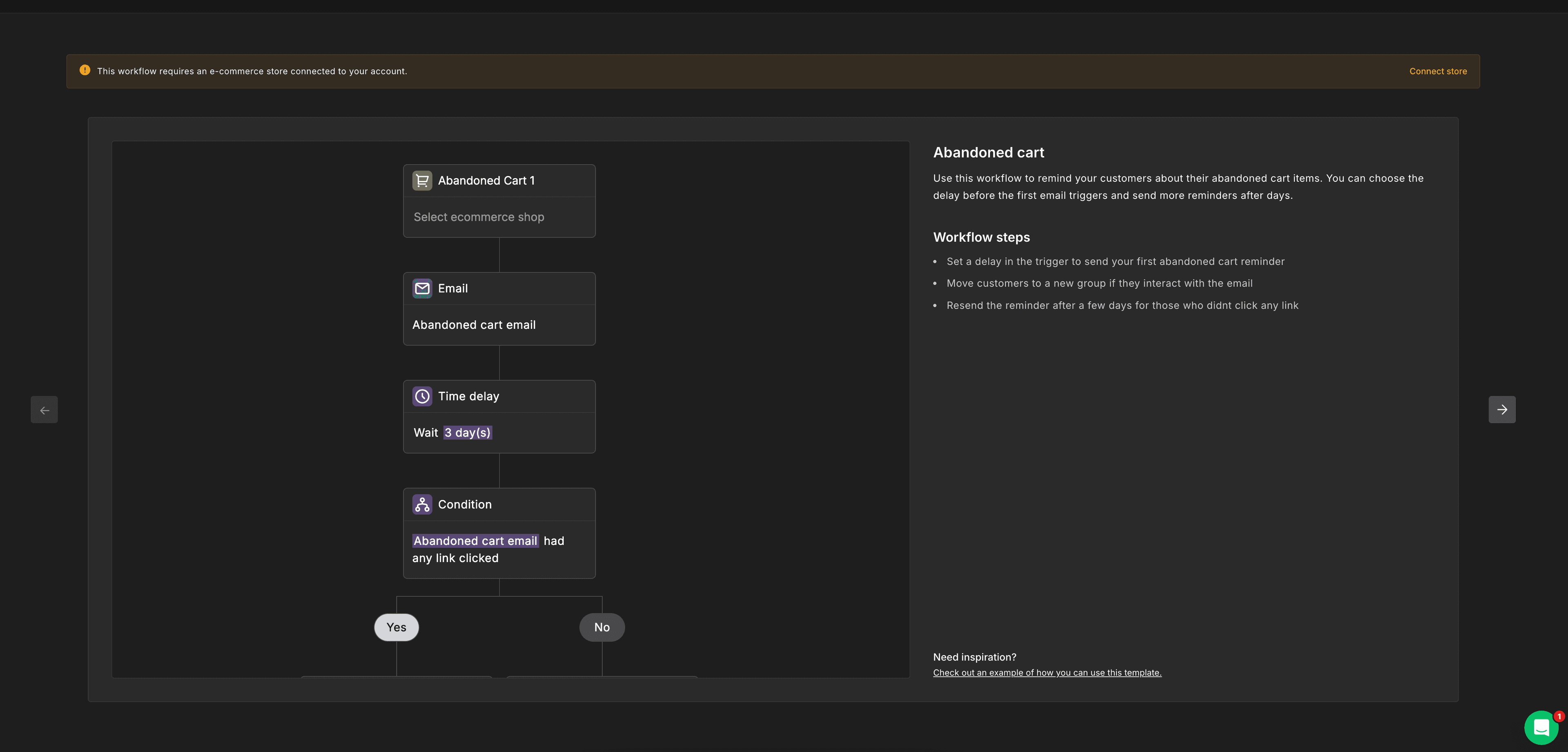The width and height of the screenshot is (1568, 752).
Task: Change the 3 day(s) wait value
Action: [468, 432]
